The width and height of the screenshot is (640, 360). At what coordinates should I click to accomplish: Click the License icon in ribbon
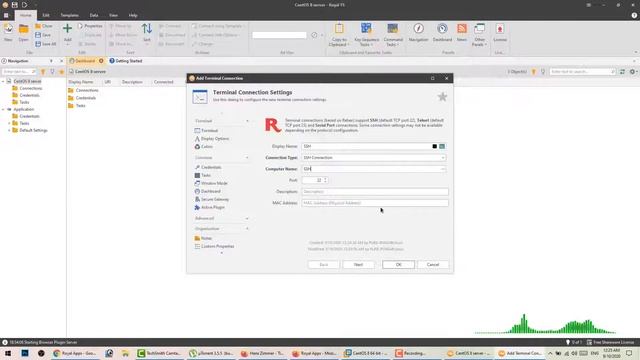tap(500, 29)
